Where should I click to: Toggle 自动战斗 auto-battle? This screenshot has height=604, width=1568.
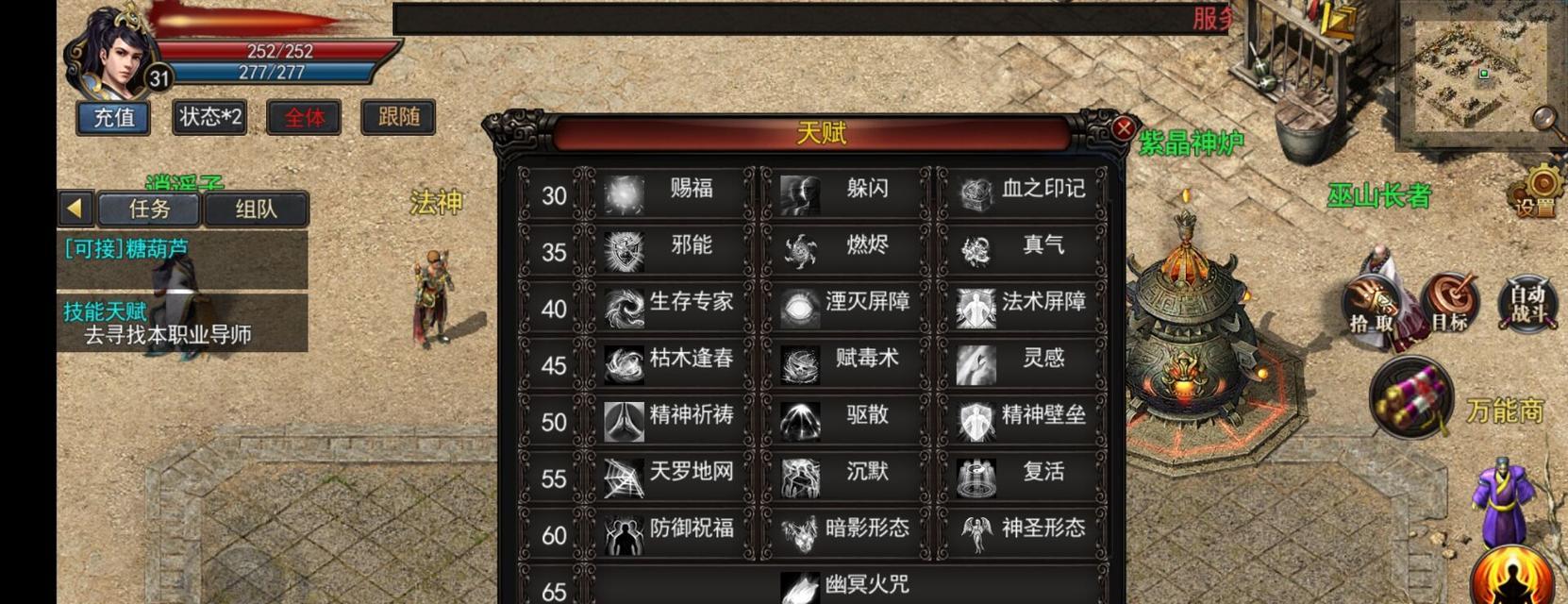click(x=1526, y=303)
